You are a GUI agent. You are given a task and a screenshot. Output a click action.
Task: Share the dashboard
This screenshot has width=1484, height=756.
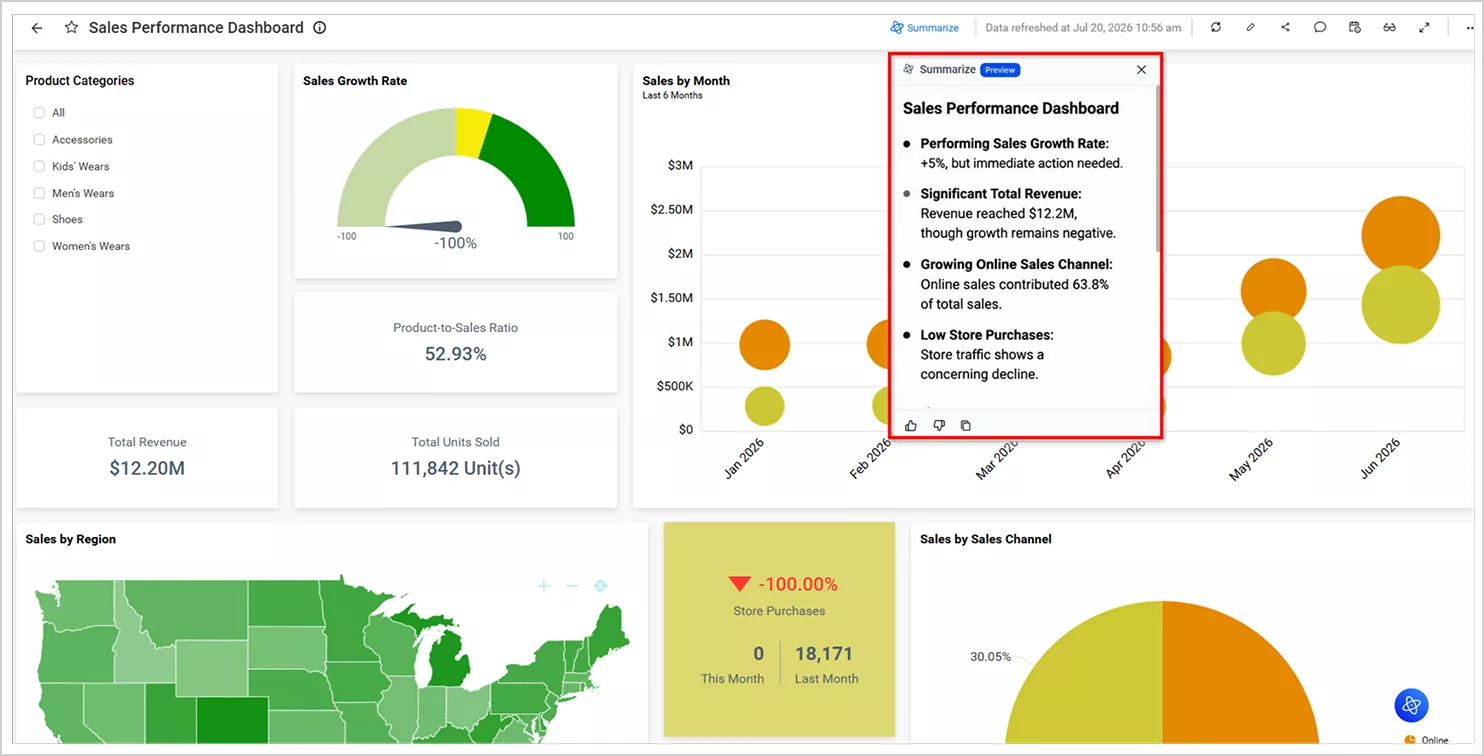[1285, 28]
